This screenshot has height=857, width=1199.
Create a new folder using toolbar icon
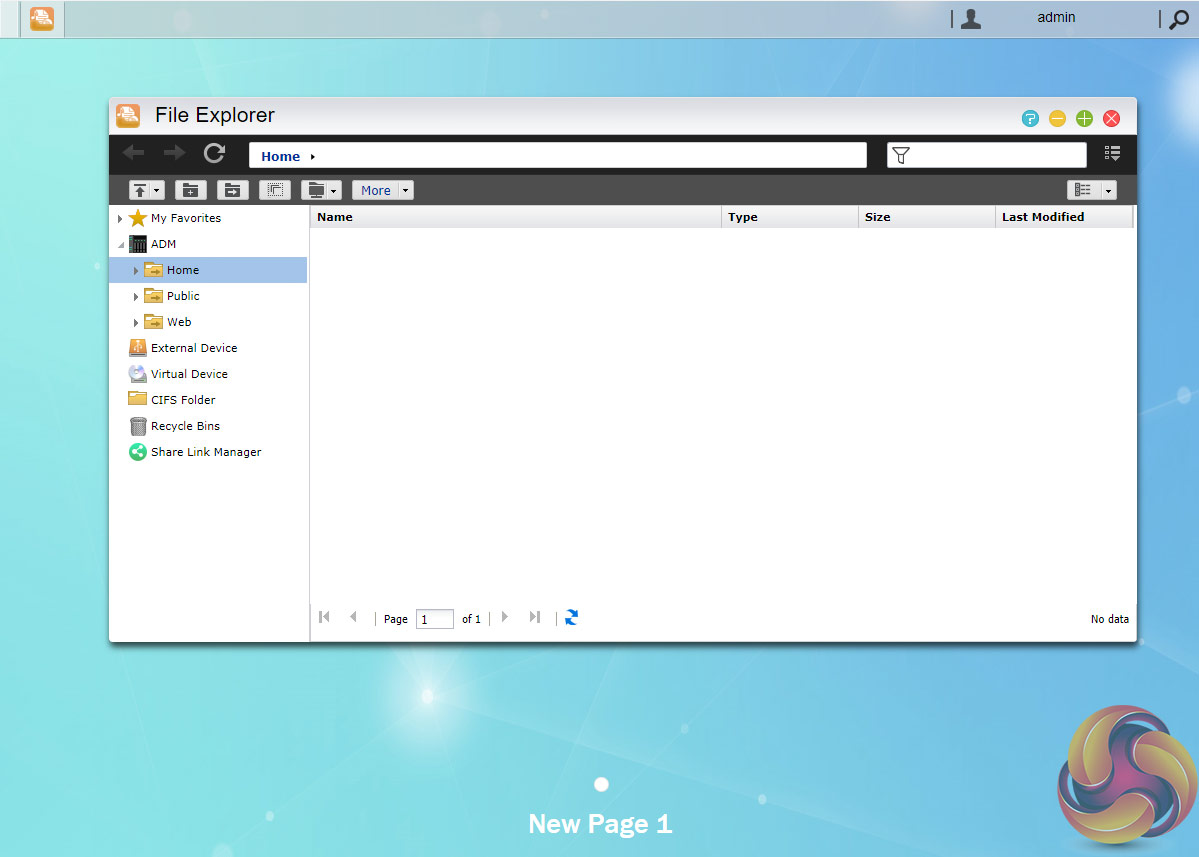click(191, 190)
